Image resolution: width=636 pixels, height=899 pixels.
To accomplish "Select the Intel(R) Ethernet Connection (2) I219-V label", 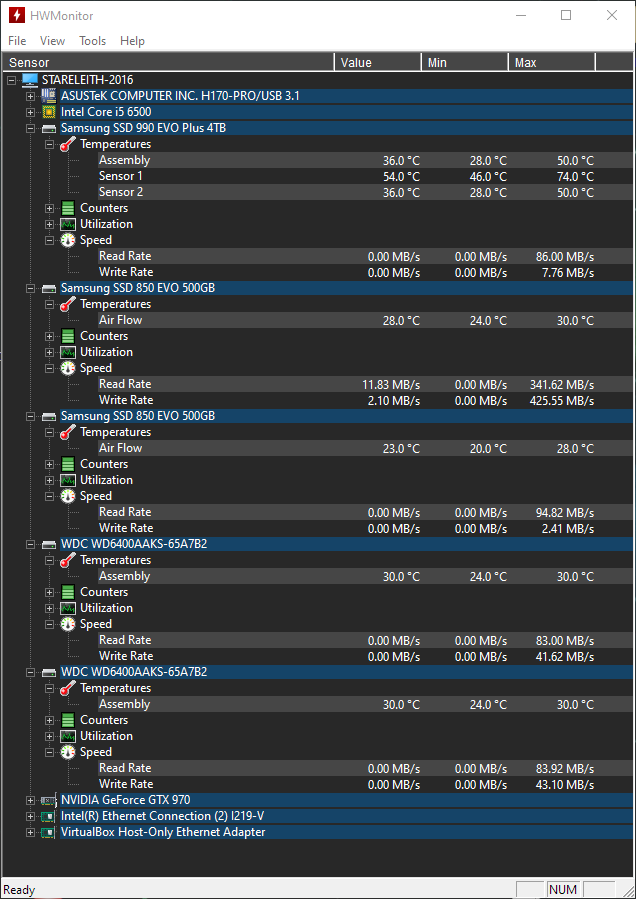I will (163, 816).
